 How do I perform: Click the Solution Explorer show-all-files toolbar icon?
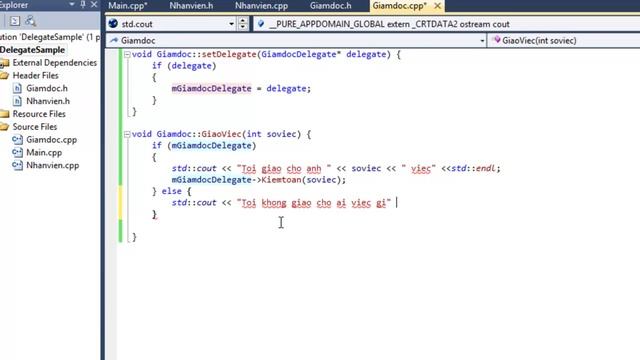coord(15,21)
